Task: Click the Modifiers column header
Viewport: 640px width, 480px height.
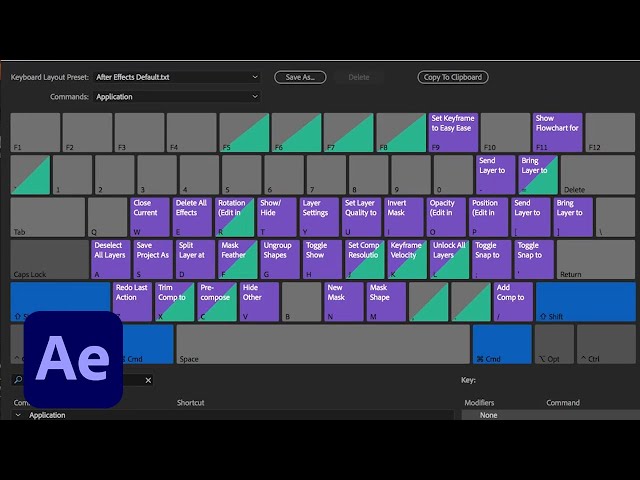Action: (479, 403)
